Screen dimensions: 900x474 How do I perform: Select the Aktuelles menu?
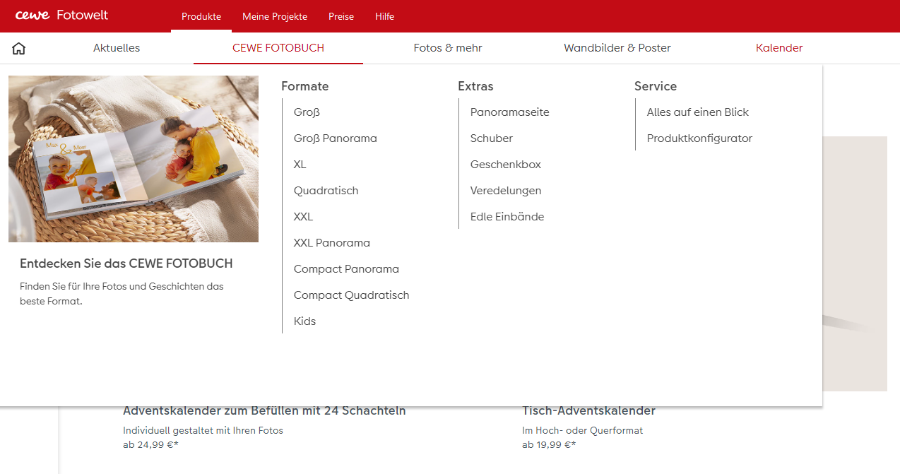117,48
